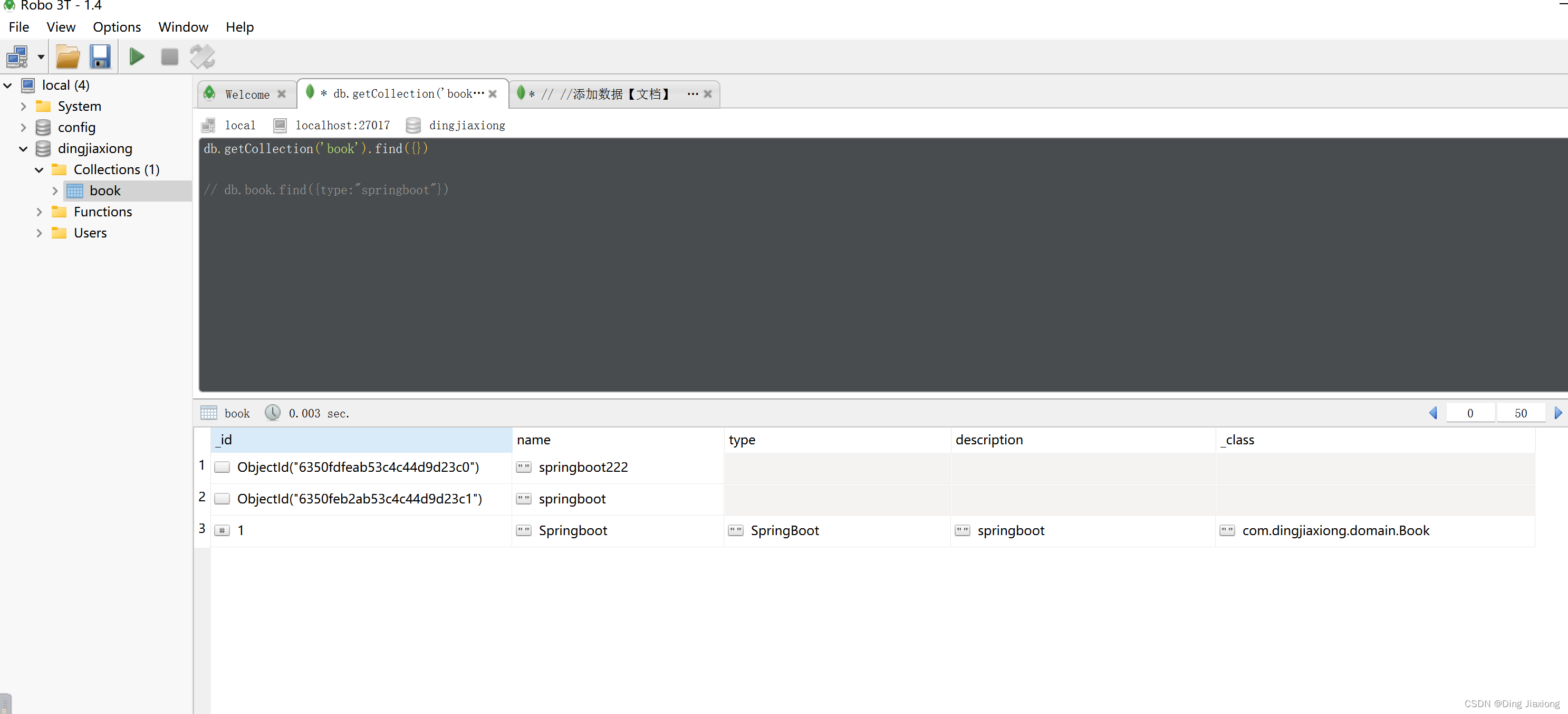Screen dimensions: 1568x714
Task: Click the Open file folder icon
Action: 68,56
